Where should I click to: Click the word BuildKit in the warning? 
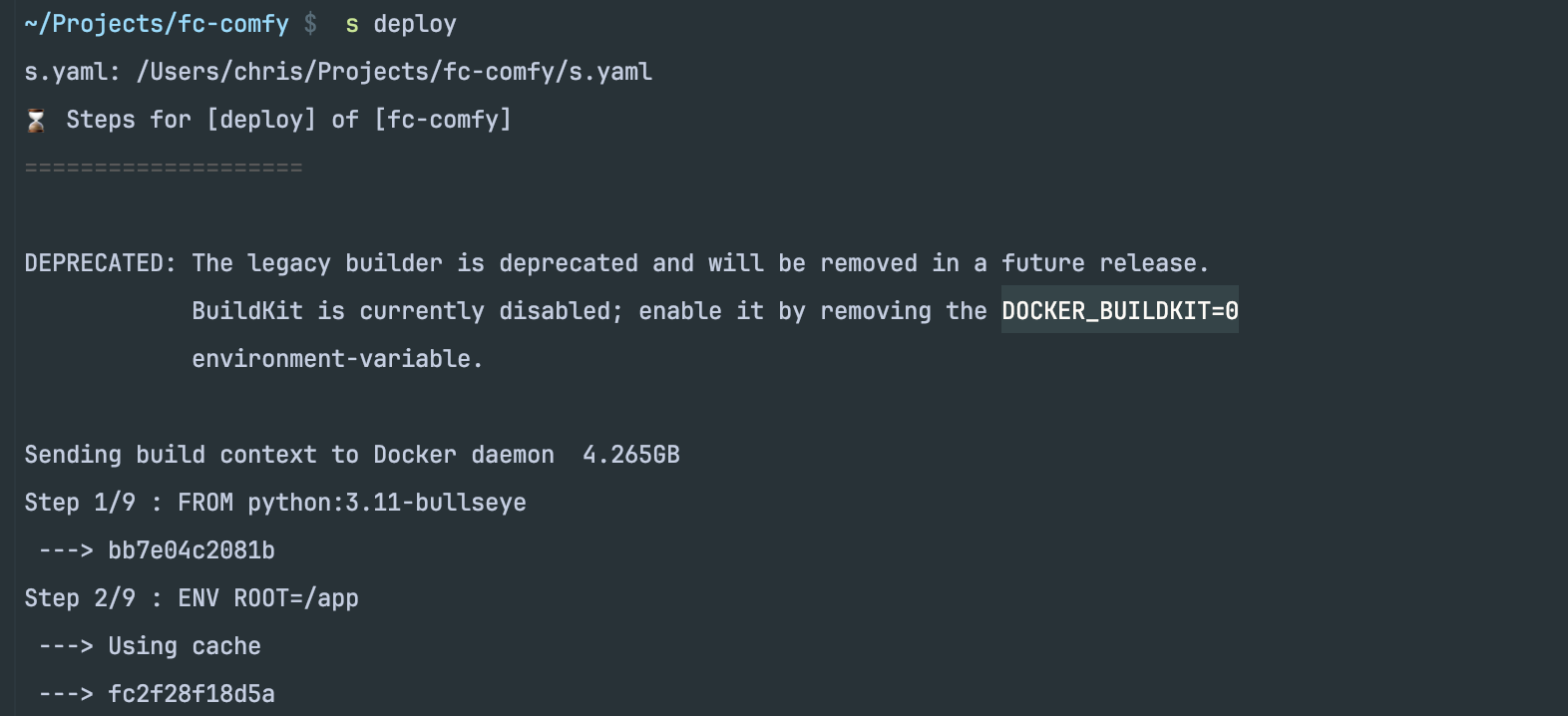(247, 311)
